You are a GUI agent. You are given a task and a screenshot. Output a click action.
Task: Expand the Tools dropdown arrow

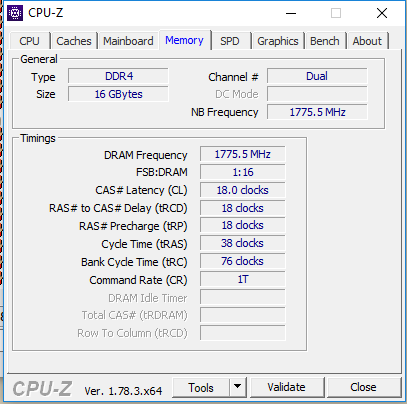[238, 387]
